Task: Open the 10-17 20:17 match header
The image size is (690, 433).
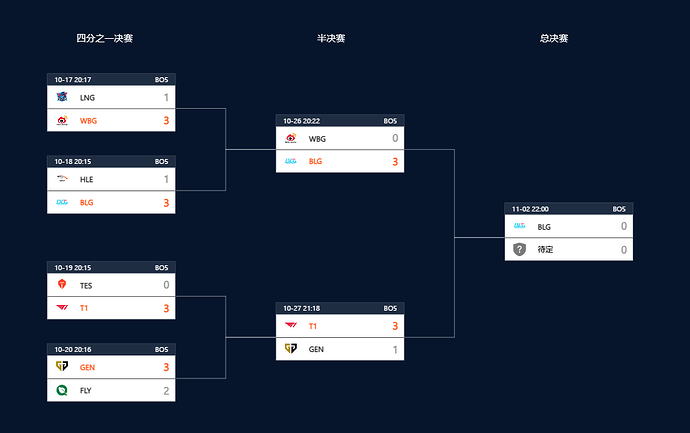Action: point(111,79)
